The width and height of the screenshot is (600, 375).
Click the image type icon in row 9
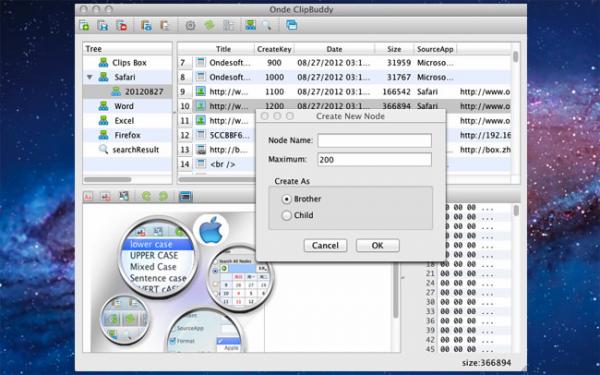pyautogui.click(x=201, y=91)
